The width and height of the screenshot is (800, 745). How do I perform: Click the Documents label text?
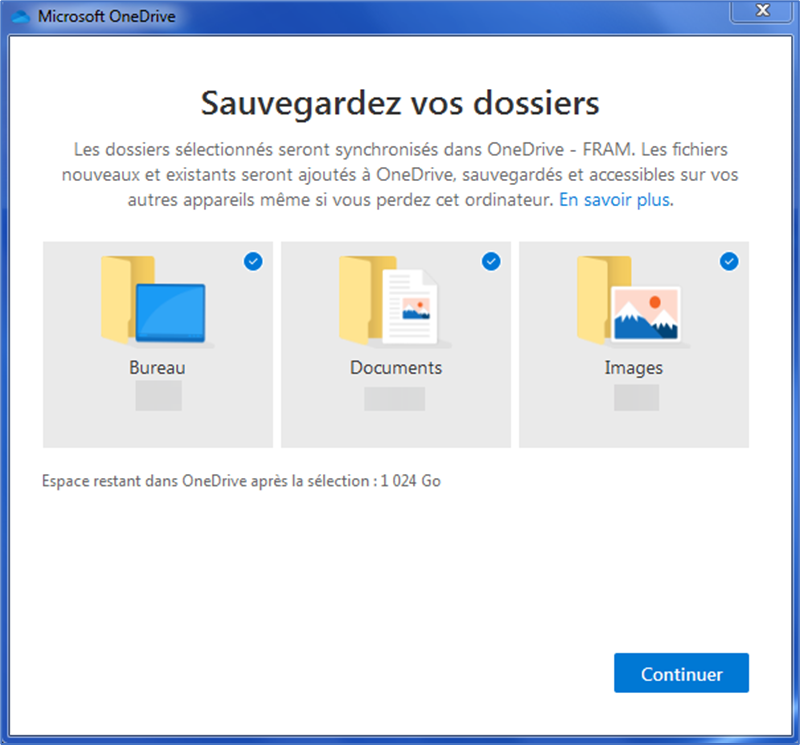(396, 367)
